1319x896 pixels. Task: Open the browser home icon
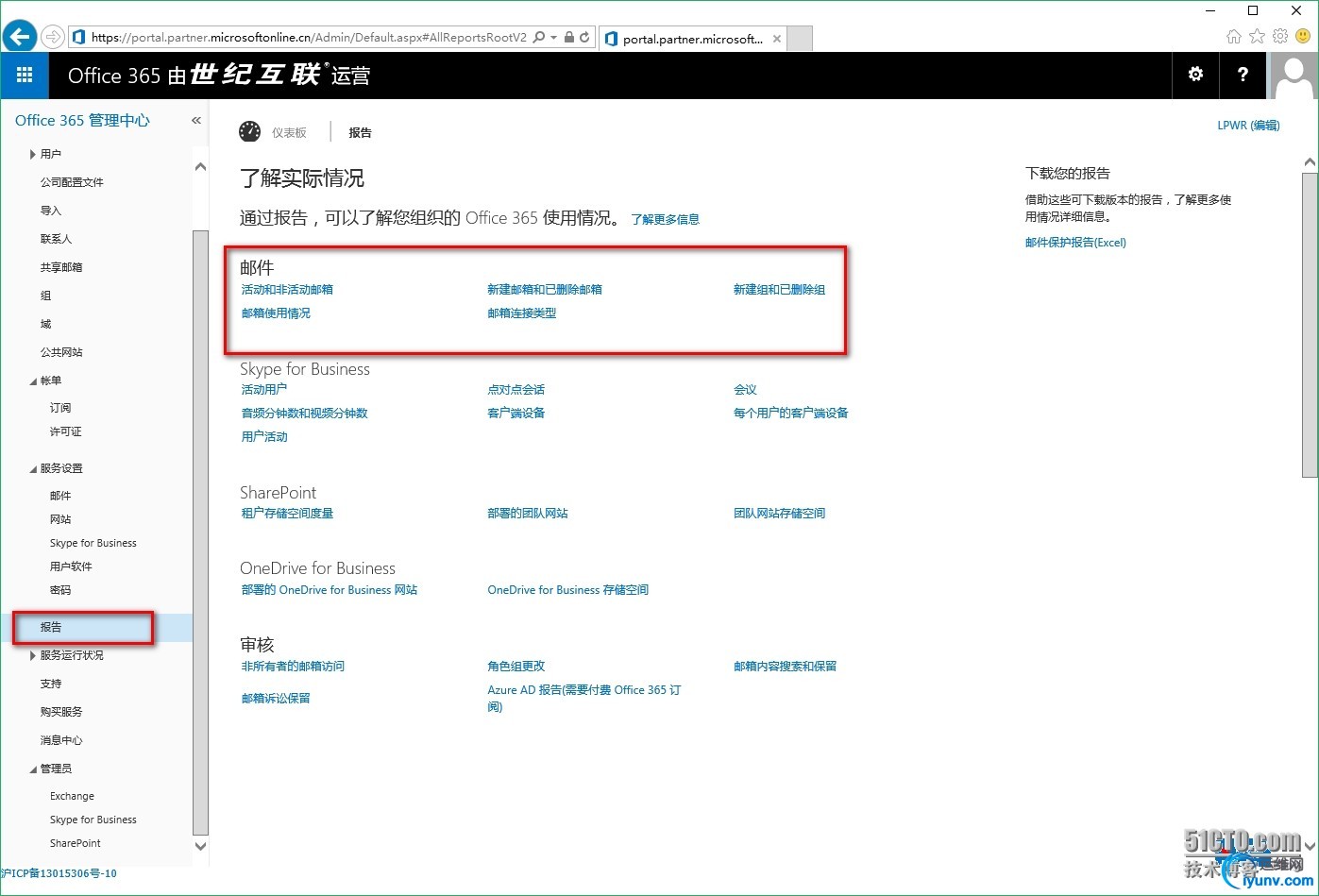[x=1234, y=37]
